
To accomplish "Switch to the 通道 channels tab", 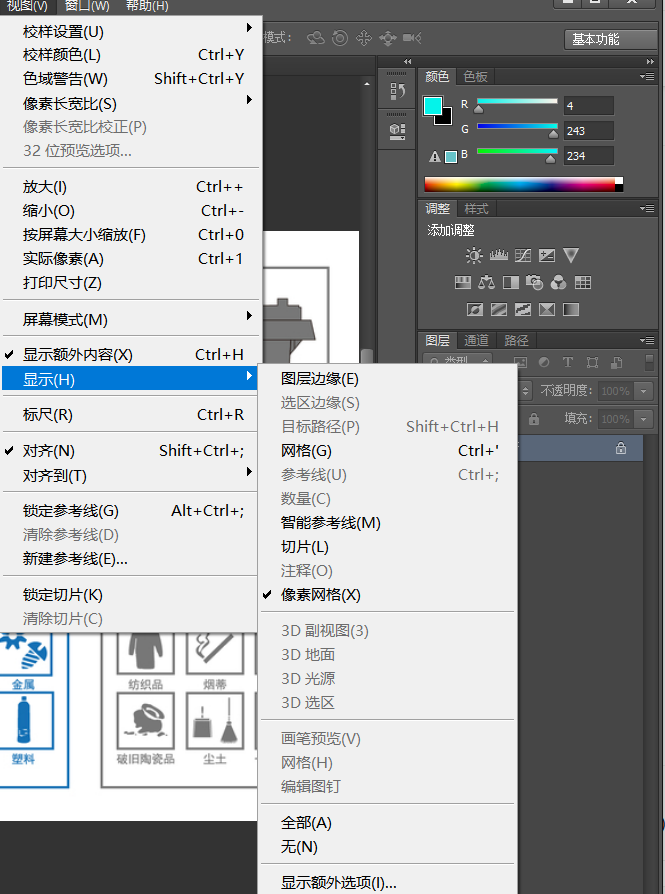I will [x=476, y=340].
